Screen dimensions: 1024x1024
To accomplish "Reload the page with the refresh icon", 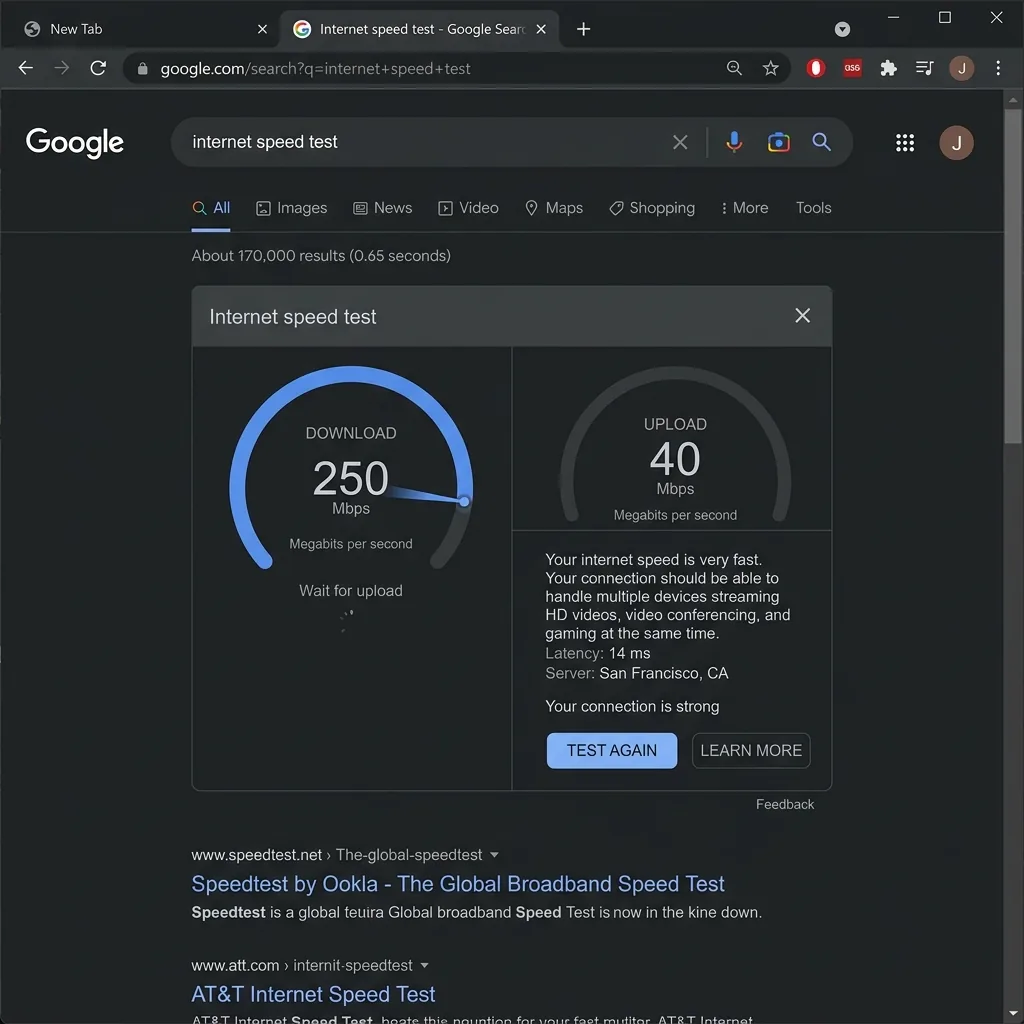I will [98, 68].
